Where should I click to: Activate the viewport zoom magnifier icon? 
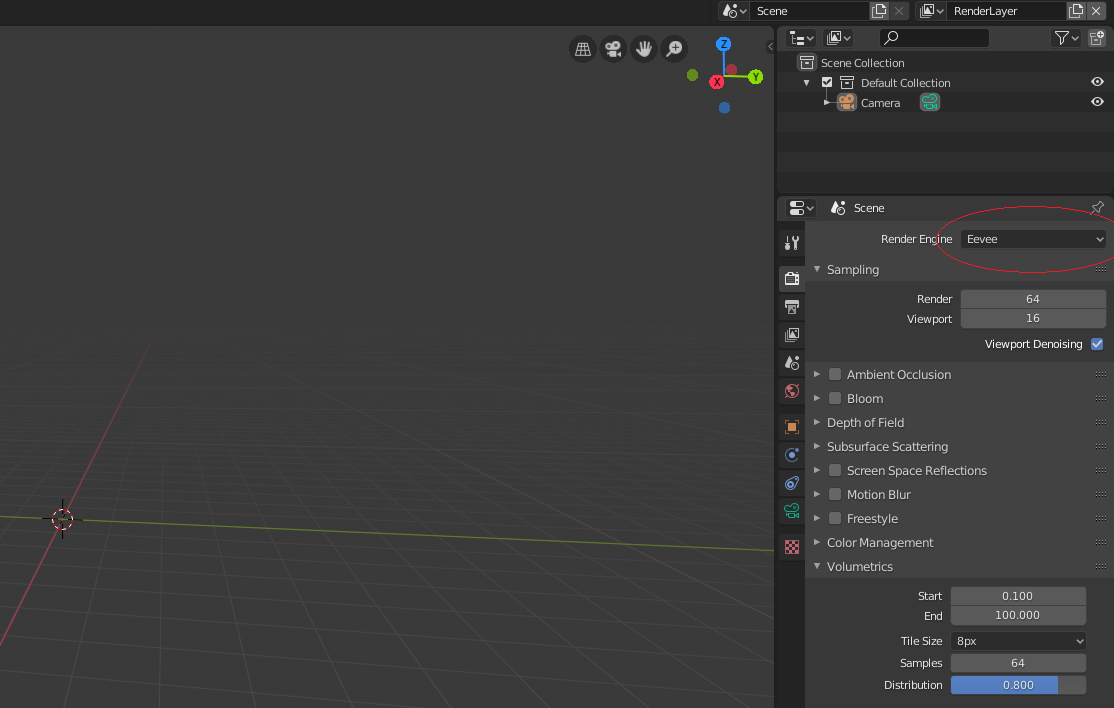pos(673,49)
